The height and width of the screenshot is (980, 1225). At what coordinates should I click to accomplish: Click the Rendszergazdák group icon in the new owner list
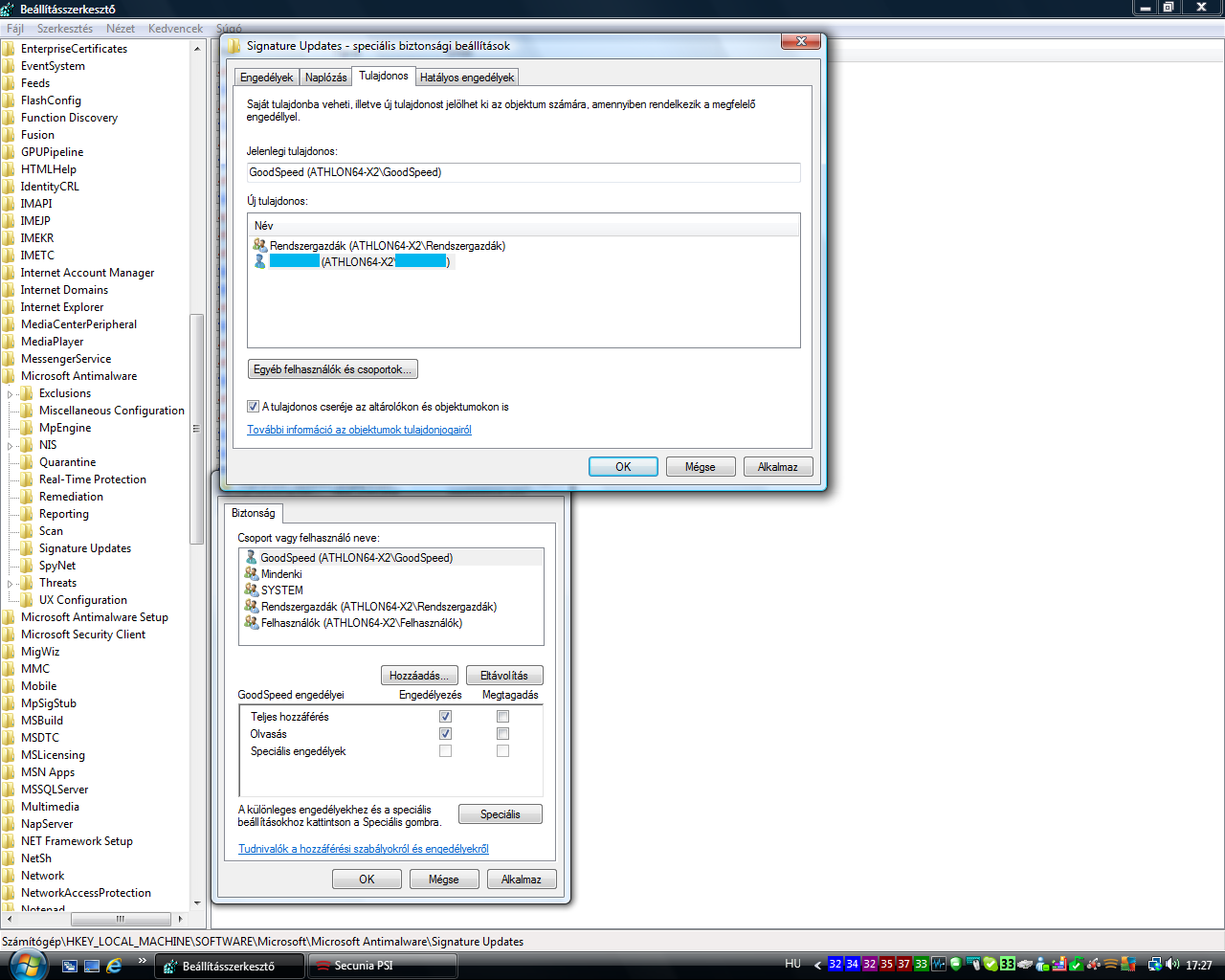(259, 246)
